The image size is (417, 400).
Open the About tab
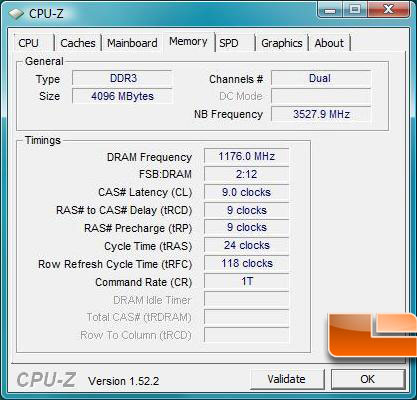point(329,43)
